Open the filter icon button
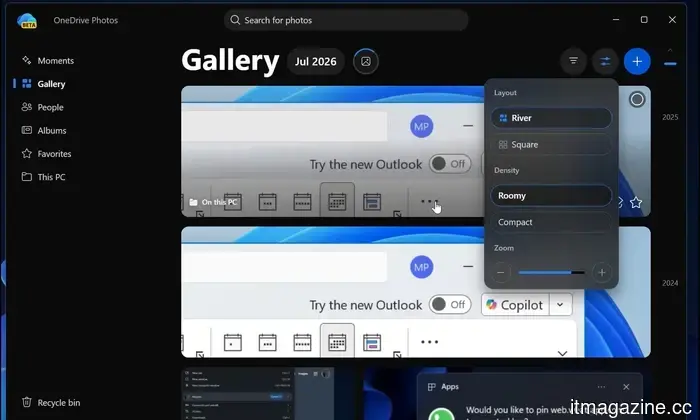The width and height of the screenshot is (700, 420). point(573,61)
